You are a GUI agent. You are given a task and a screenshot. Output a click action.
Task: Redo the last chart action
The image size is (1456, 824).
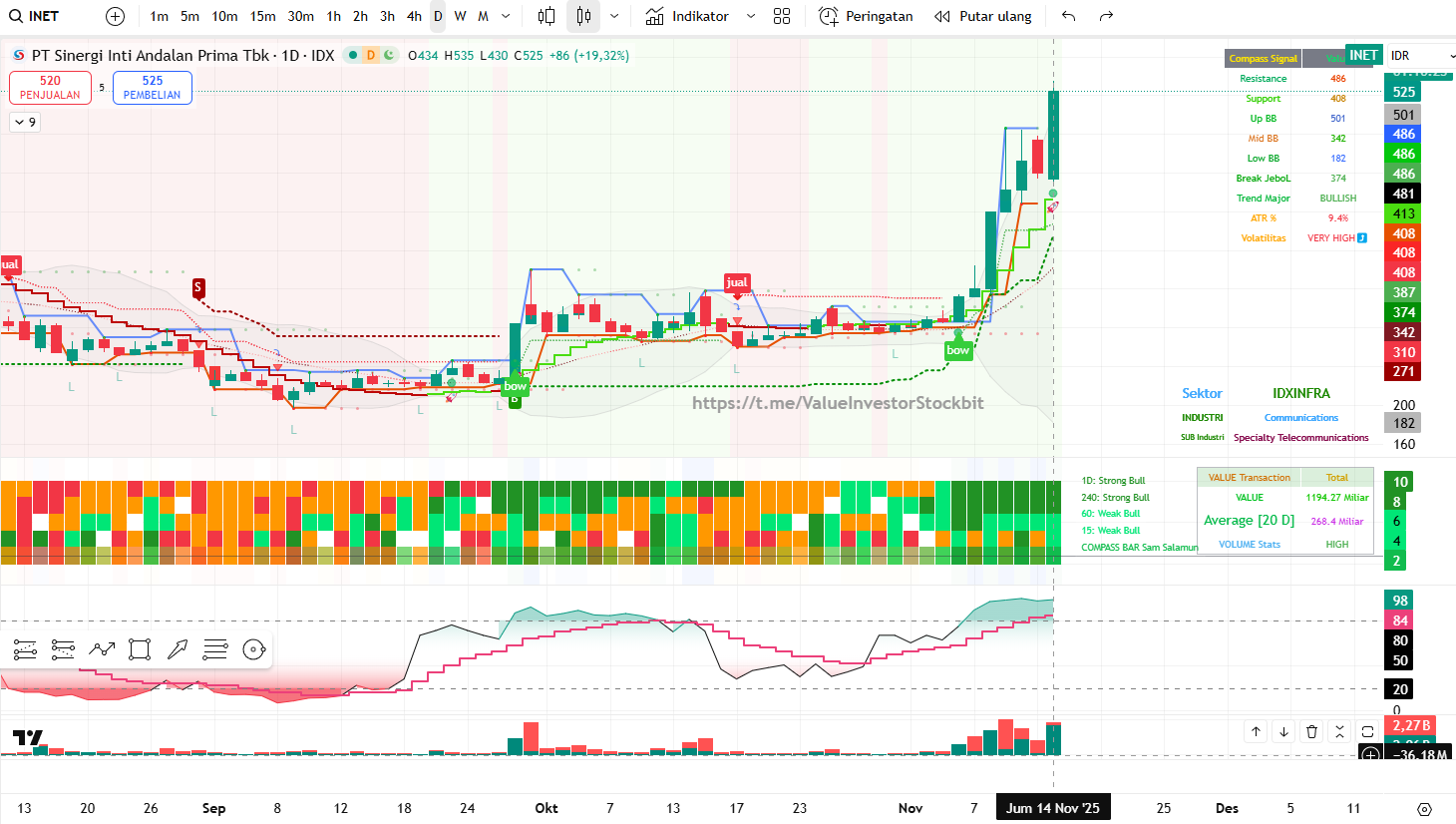(x=1106, y=16)
